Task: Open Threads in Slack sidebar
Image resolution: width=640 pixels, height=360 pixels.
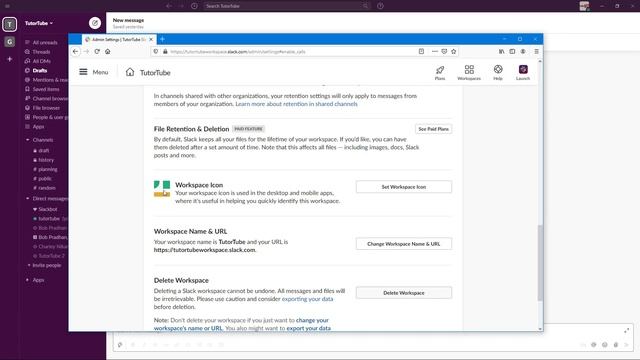Action: pos(41,52)
